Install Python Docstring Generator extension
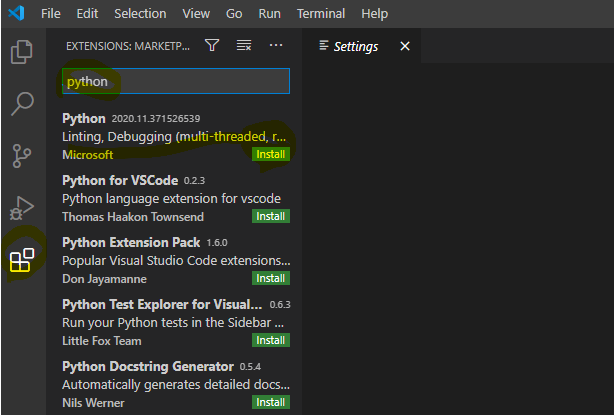The width and height of the screenshot is (614, 415). (271, 402)
